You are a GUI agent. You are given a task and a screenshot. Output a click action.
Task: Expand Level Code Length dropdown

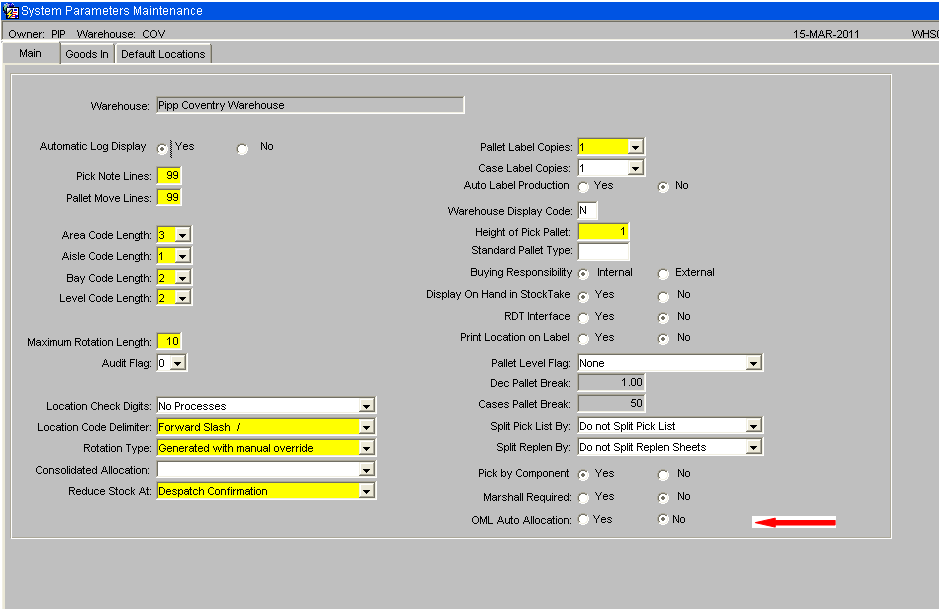183,298
